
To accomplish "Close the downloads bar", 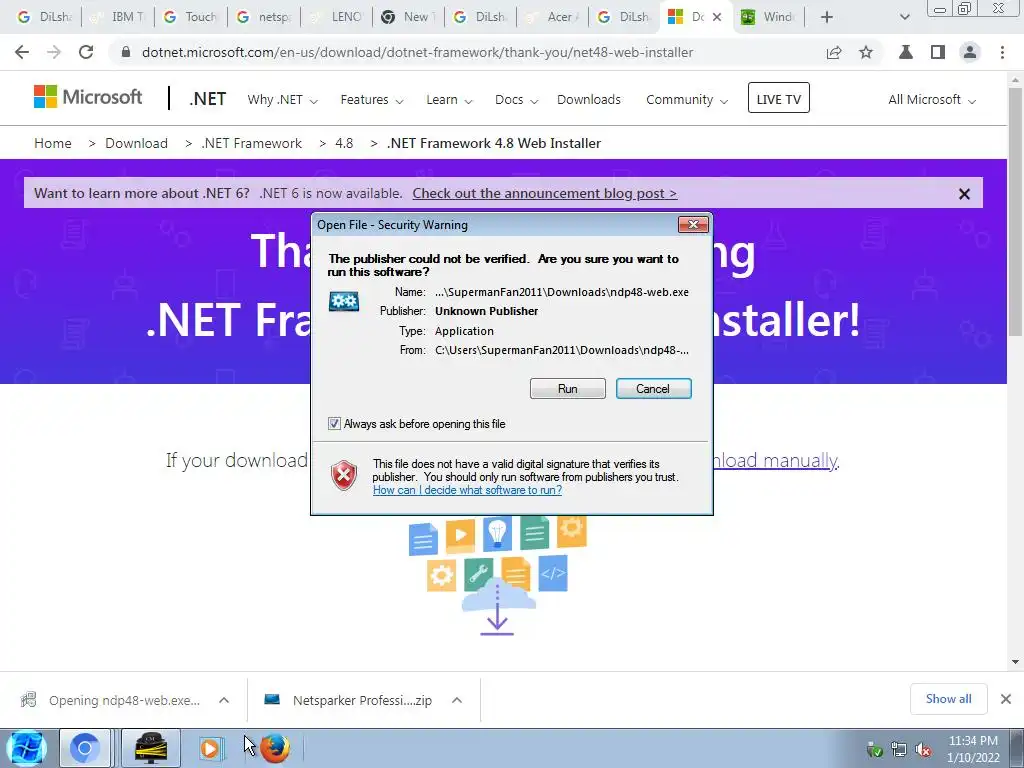I will (1006, 699).
